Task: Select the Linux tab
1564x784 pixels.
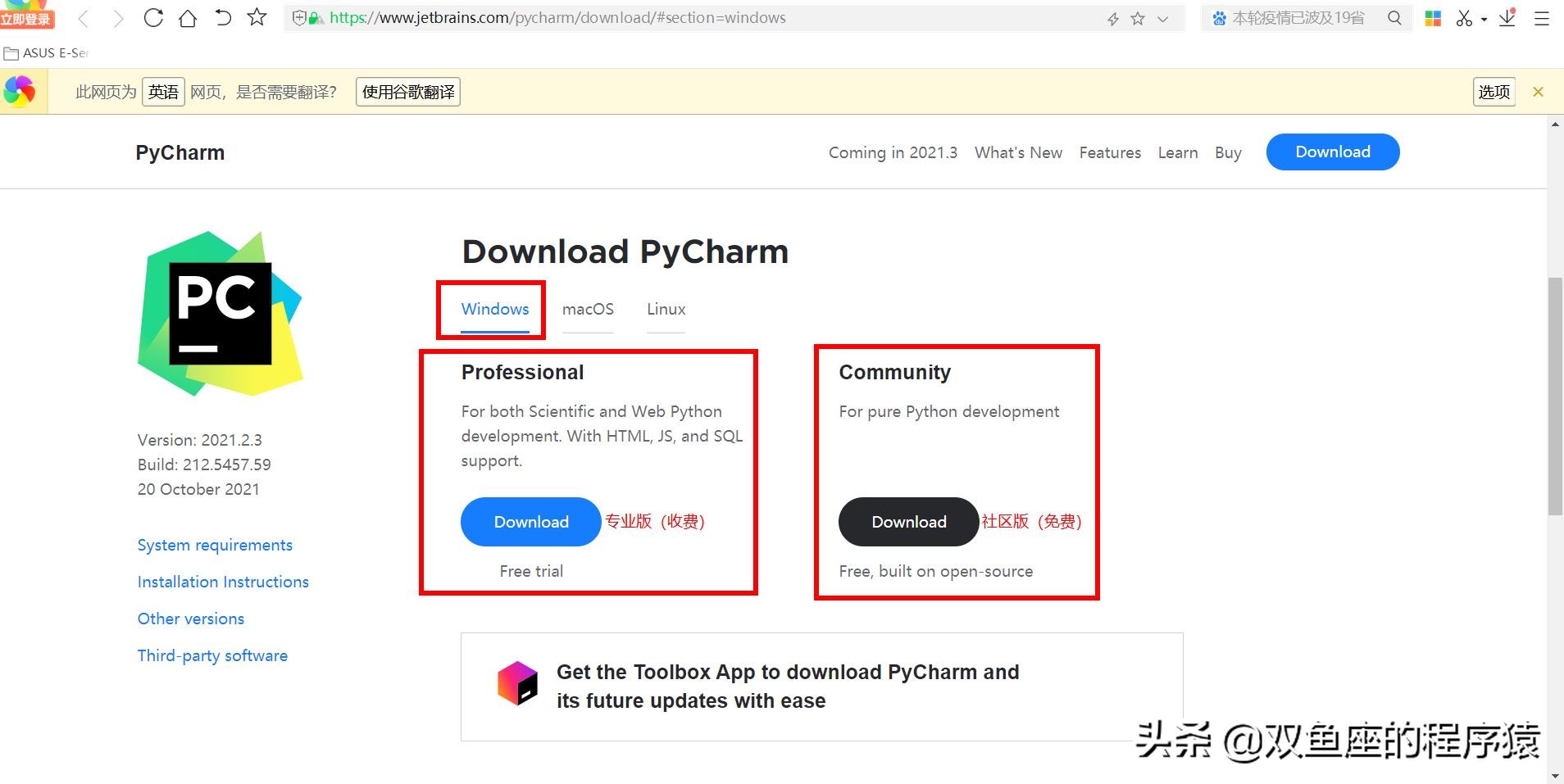Action: tap(666, 309)
